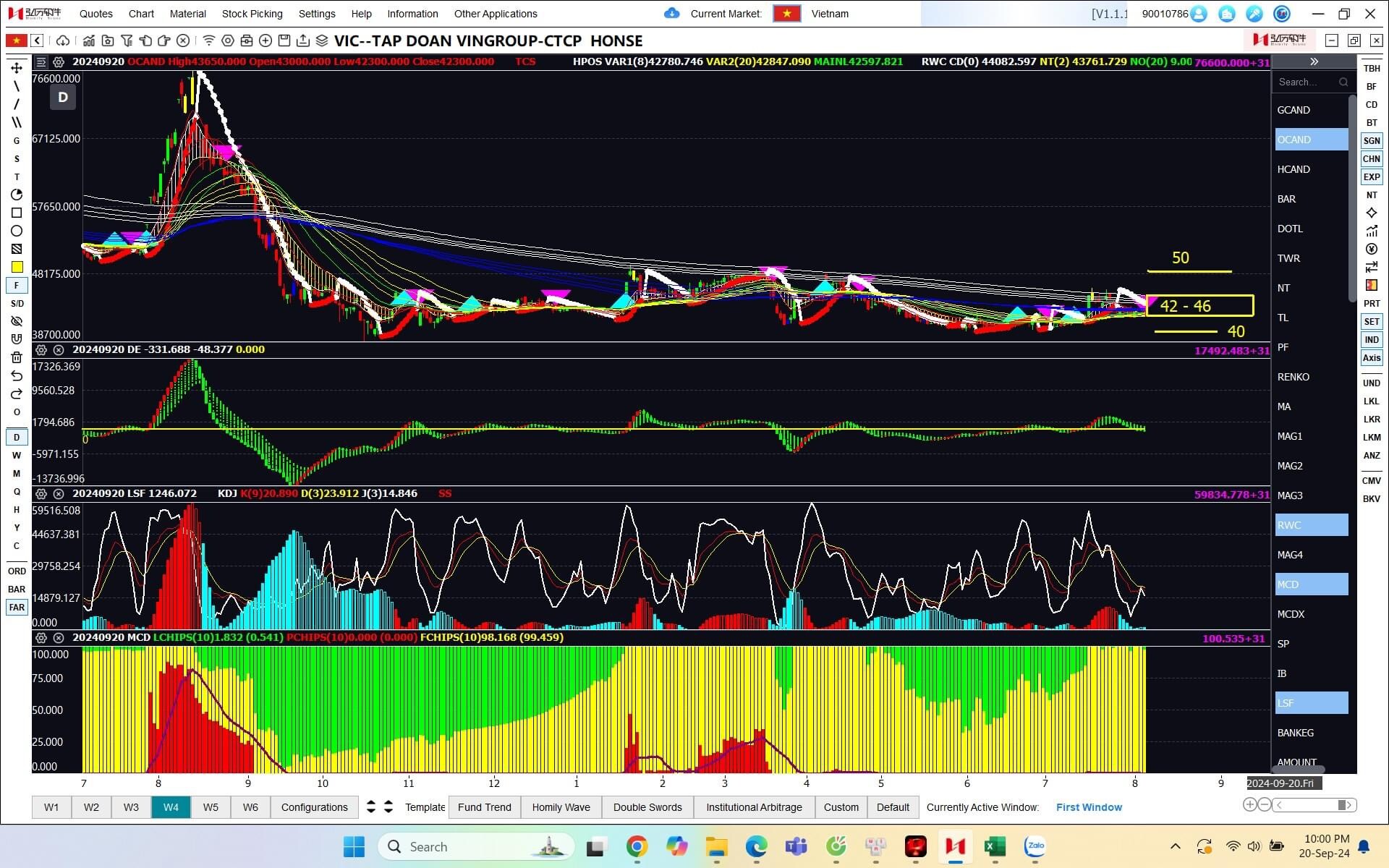Toggle the Axis button on right toolbar
Image resolution: width=1389 pixels, height=868 pixels.
pos(1372,357)
